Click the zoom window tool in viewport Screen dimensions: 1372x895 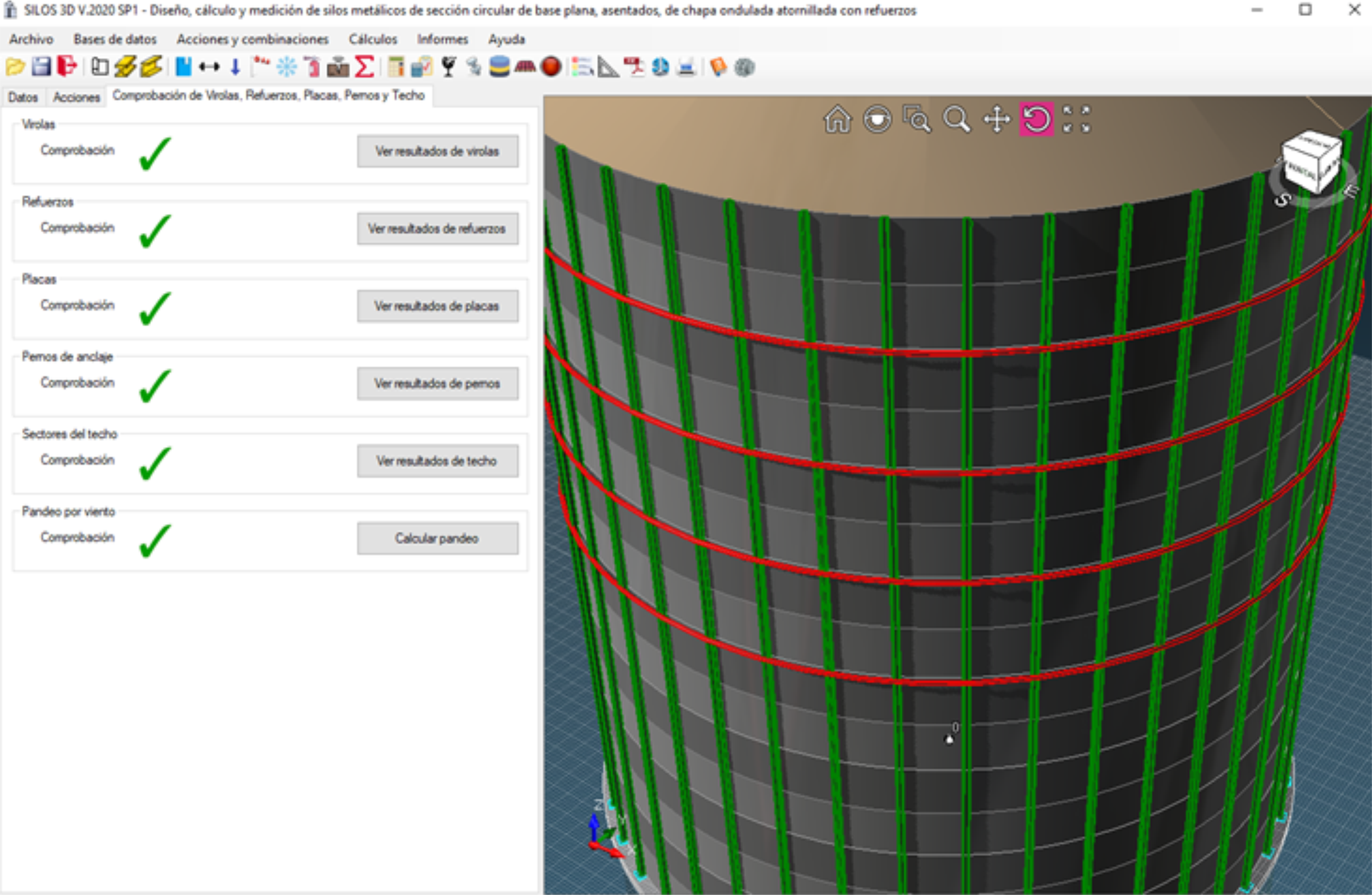click(916, 120)
